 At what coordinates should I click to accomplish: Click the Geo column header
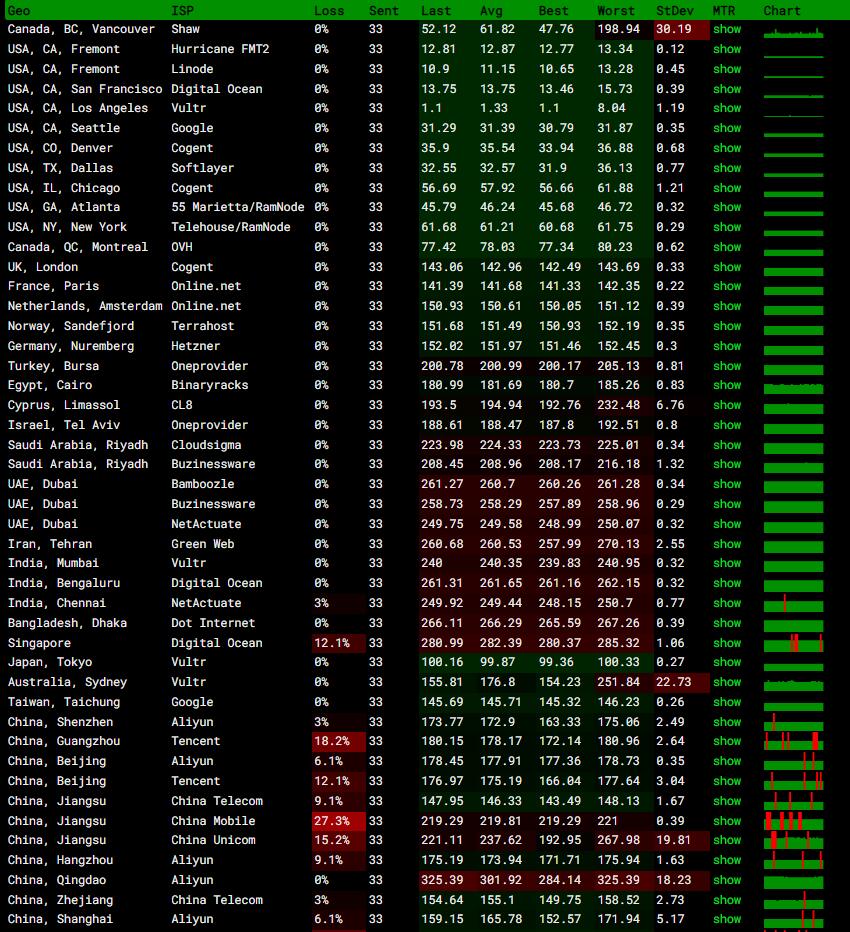[19, 11]
